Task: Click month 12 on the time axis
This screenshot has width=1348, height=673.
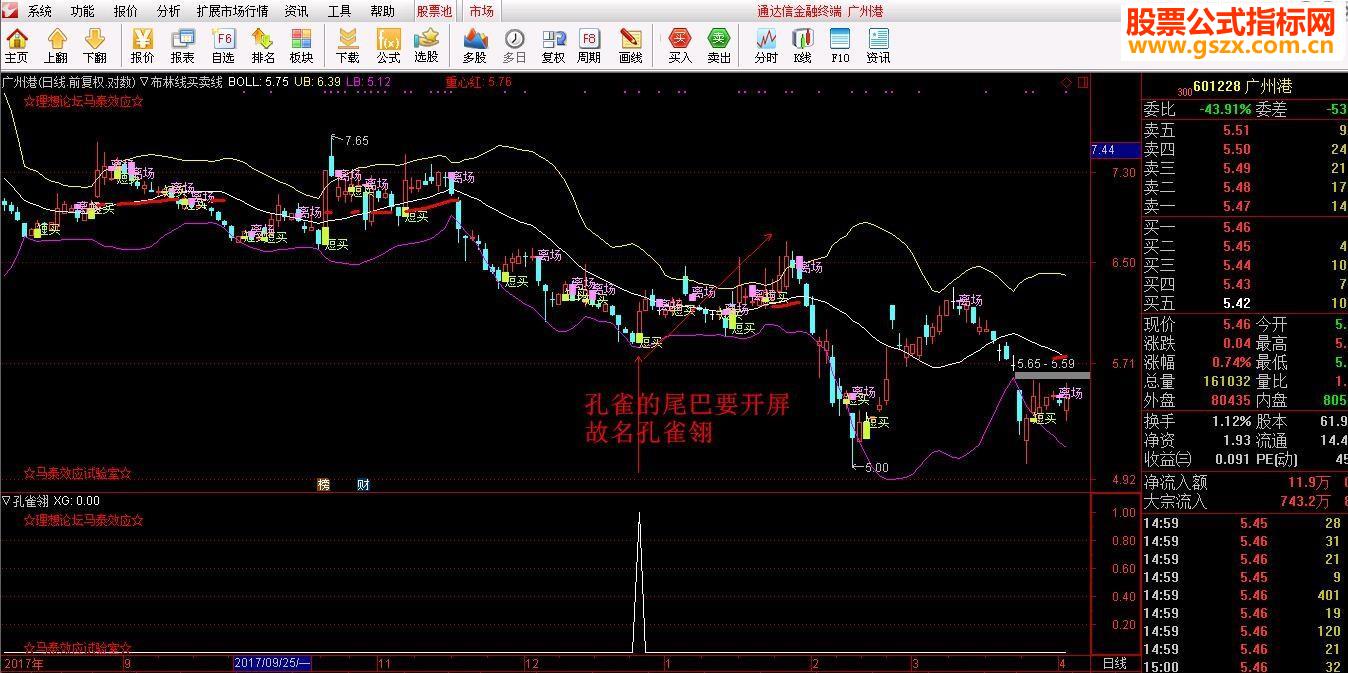Action: coord(531,663)
